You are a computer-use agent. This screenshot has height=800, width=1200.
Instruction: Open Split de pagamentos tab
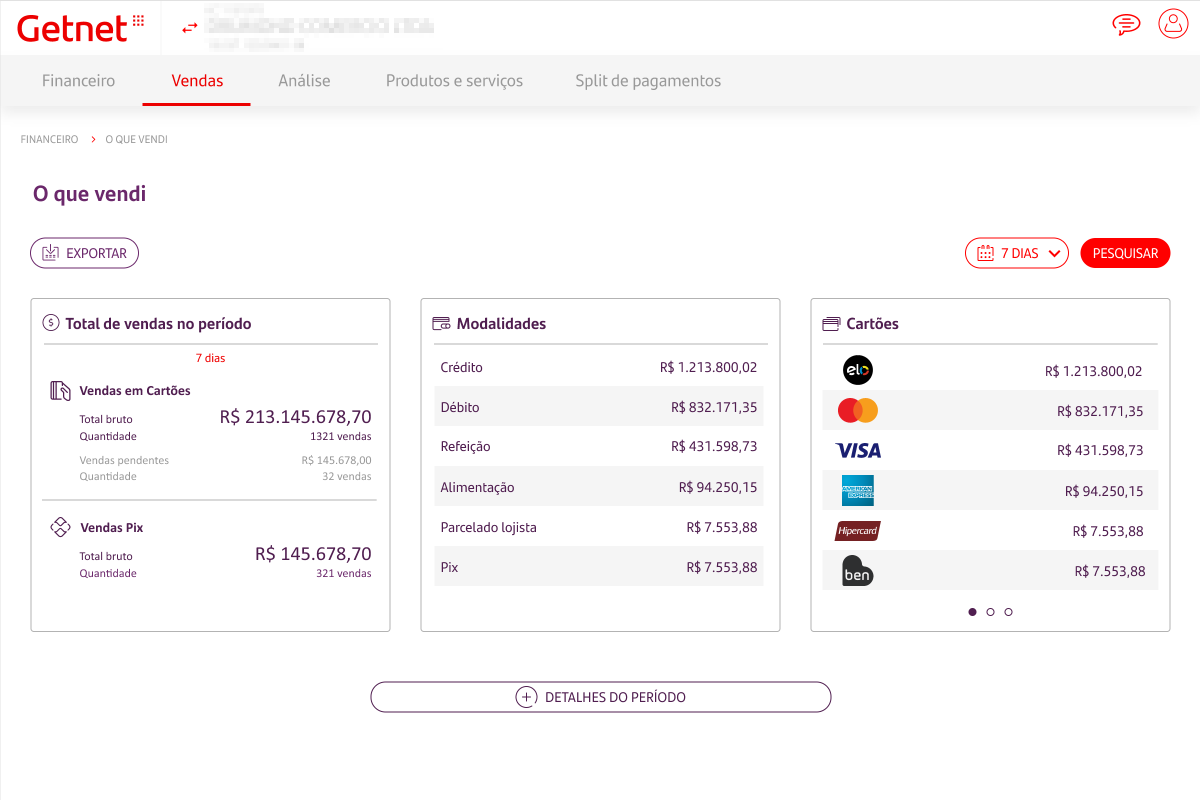pyautogui.click(x=647, y=81)
